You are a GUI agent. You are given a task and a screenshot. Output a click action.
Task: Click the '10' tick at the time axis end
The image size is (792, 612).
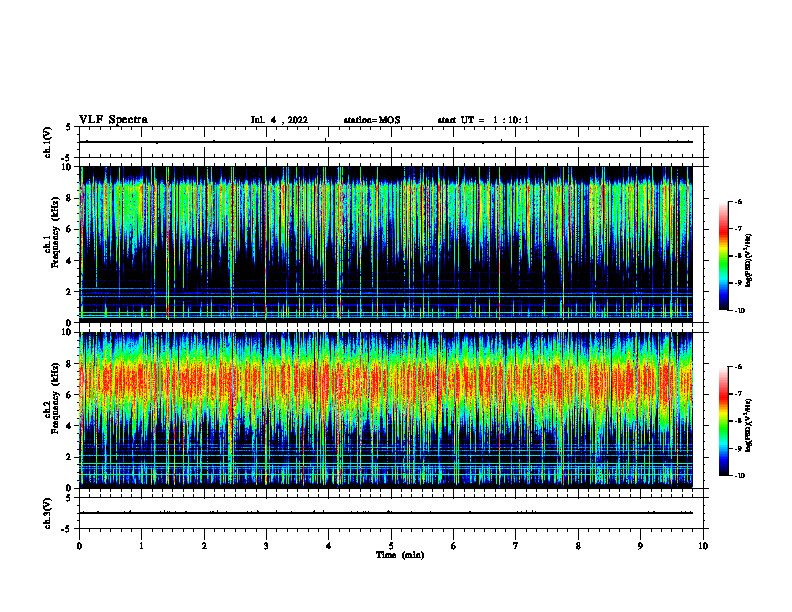[703, 546]
